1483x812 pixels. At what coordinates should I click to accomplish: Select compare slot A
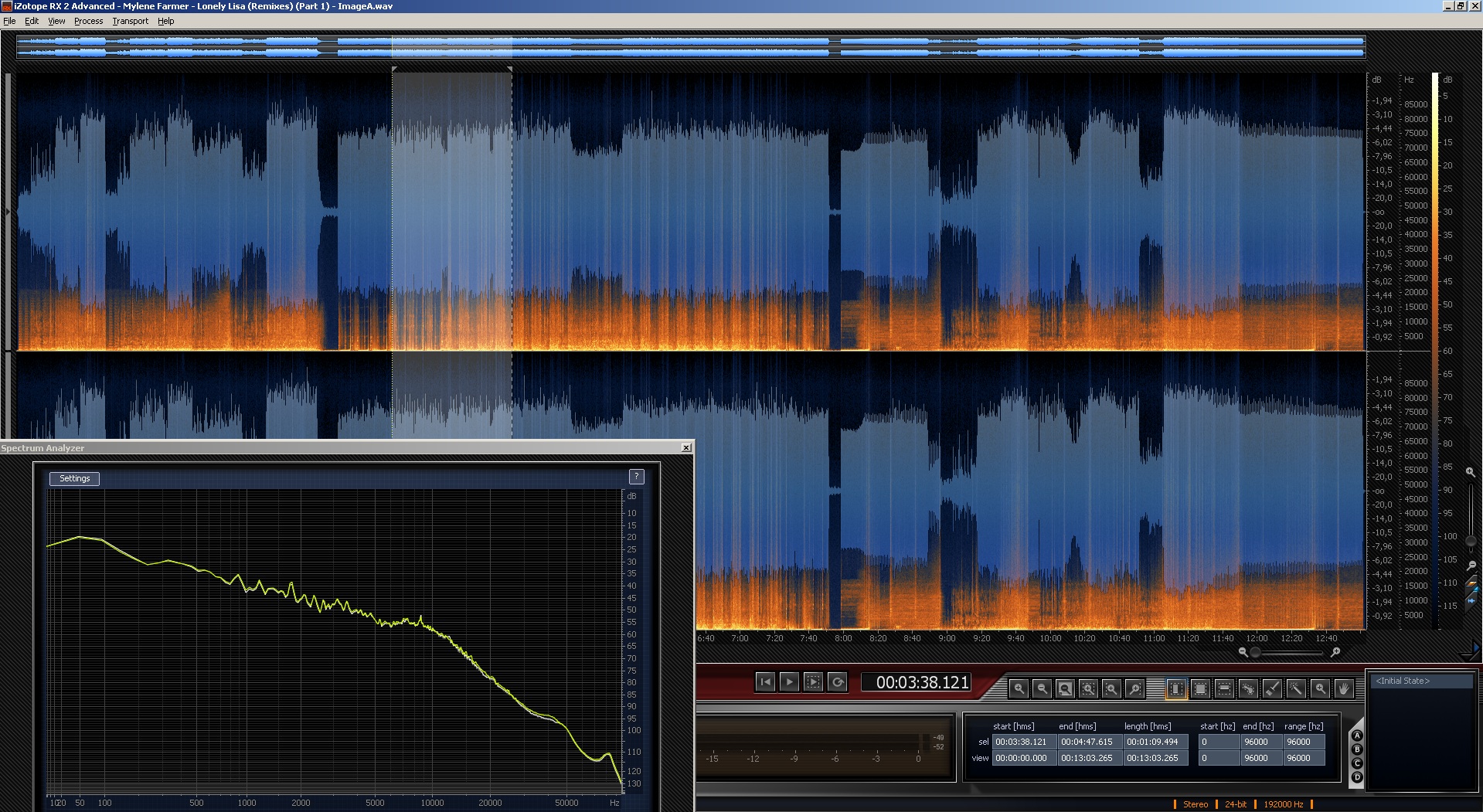(x=1356, y=736)
